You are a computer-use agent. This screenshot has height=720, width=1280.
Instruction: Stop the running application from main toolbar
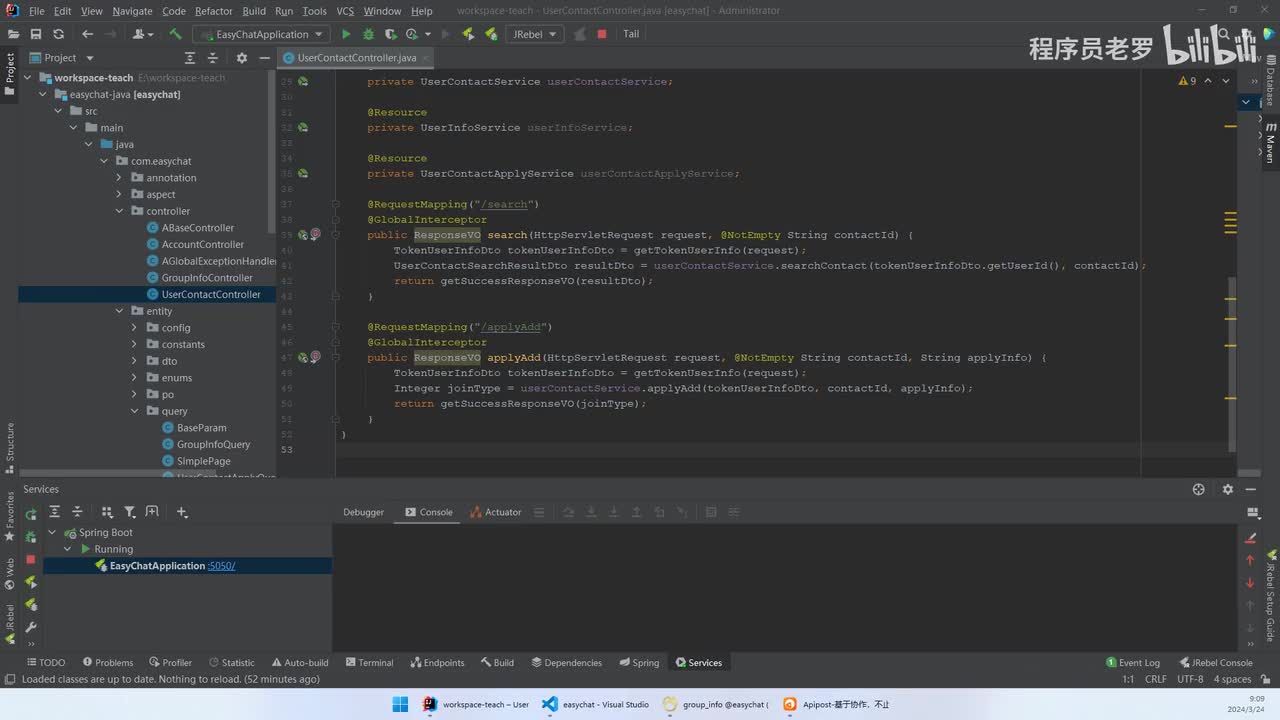(602, 34)
